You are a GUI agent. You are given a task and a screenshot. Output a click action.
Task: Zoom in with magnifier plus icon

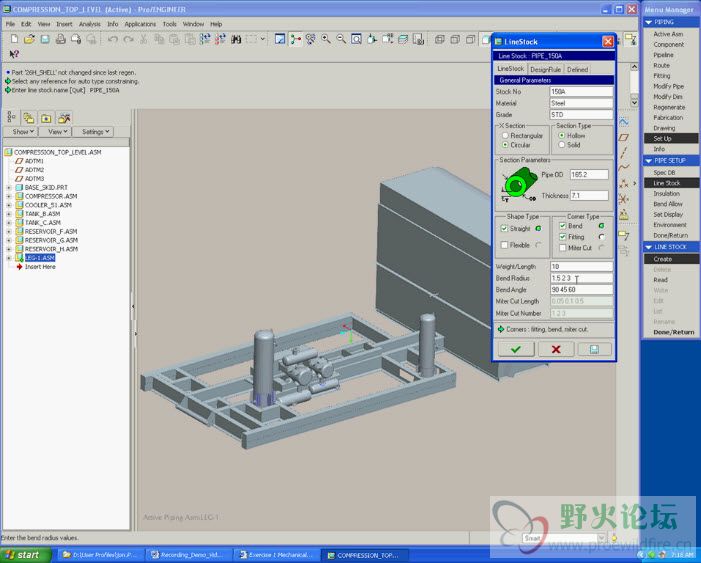click(326, 39)
